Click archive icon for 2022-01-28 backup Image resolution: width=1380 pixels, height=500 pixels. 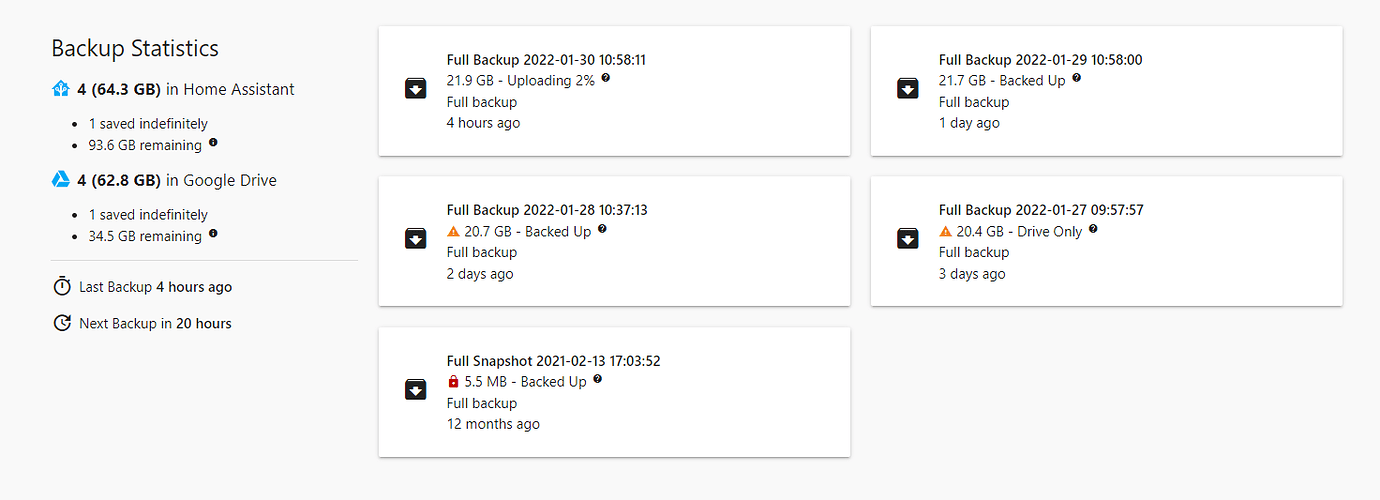pyautogui.click(x=416, y=239)
